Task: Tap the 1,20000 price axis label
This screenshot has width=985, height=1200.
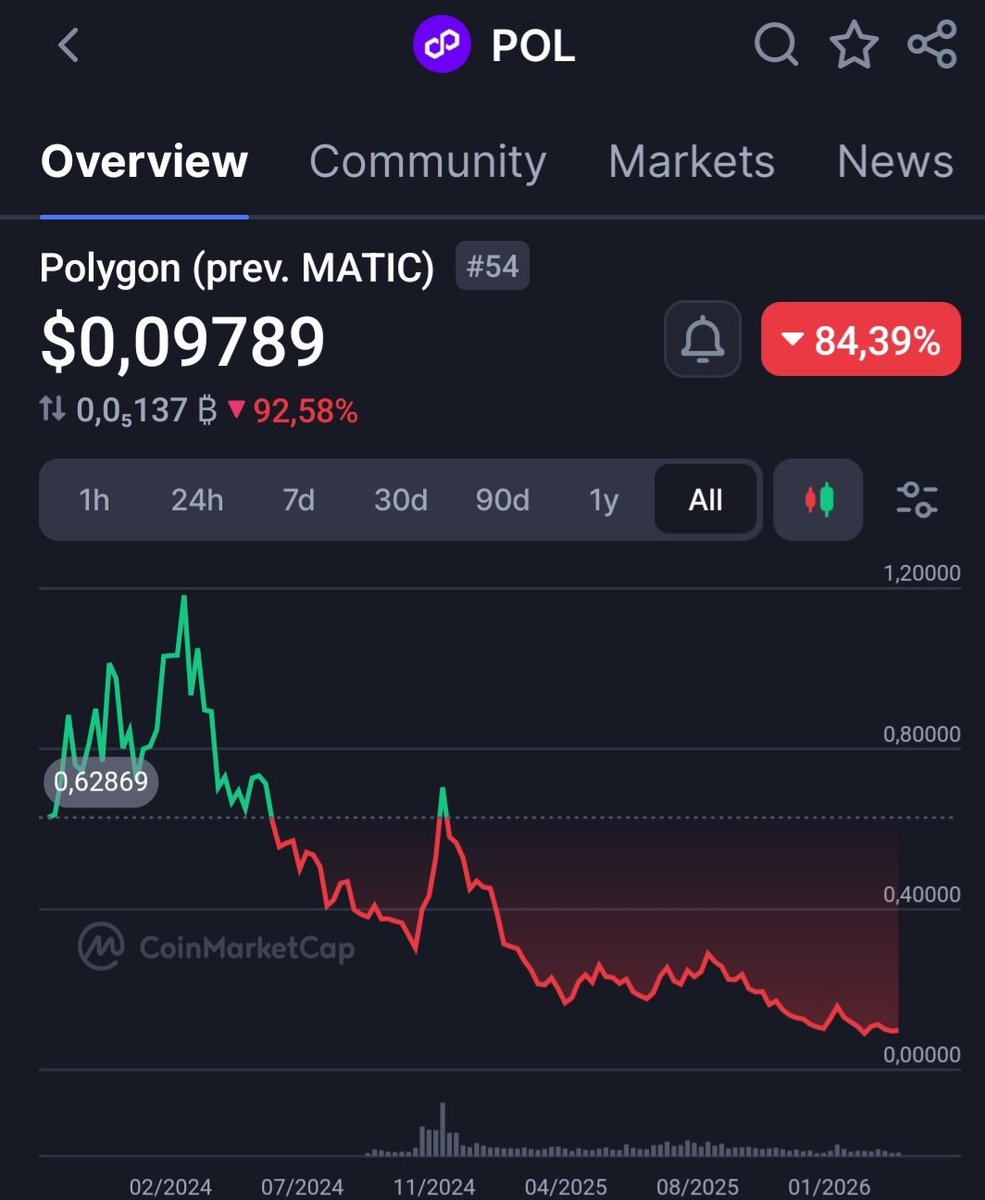Action: [921, 574]
